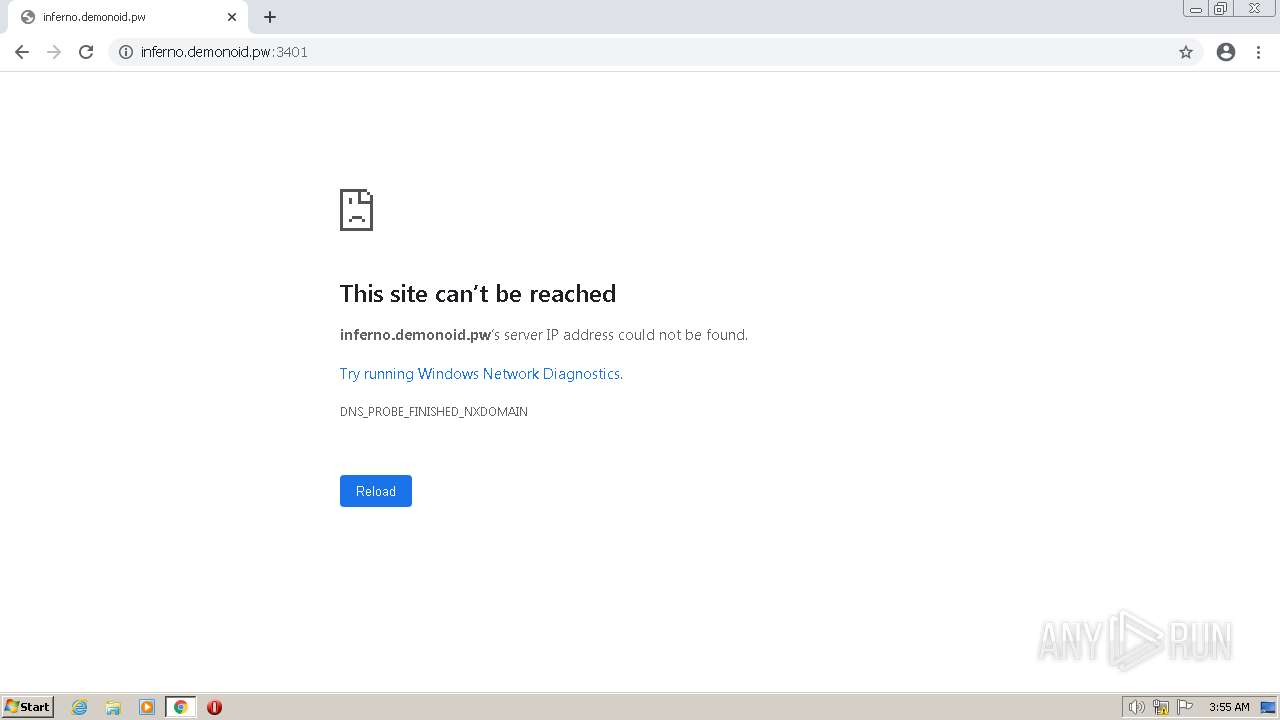Image resolution: width=1280 pixels, height=720 pixels.
Task: Click the browser forward arrow
Action: click(x=54, y=52)
